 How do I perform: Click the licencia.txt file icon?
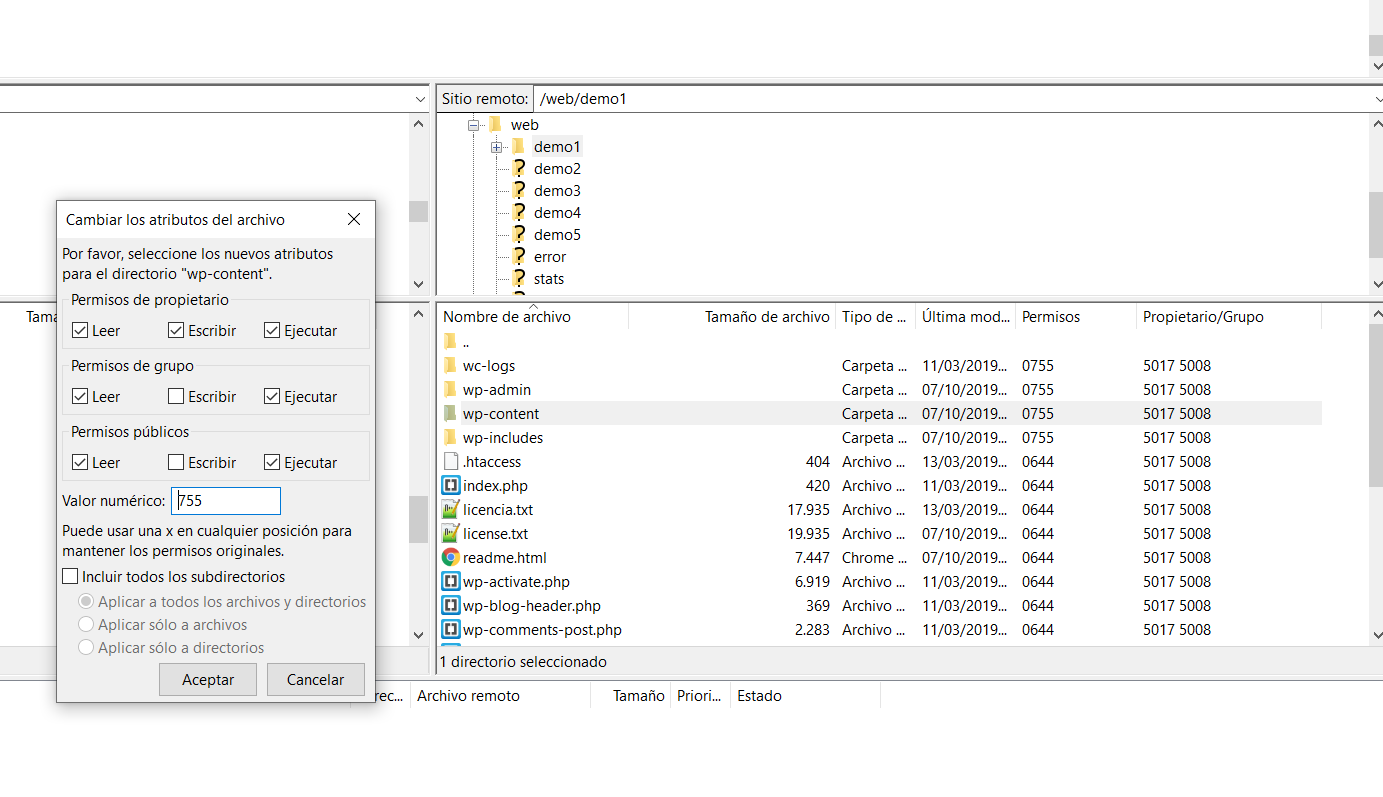[450, 510]
